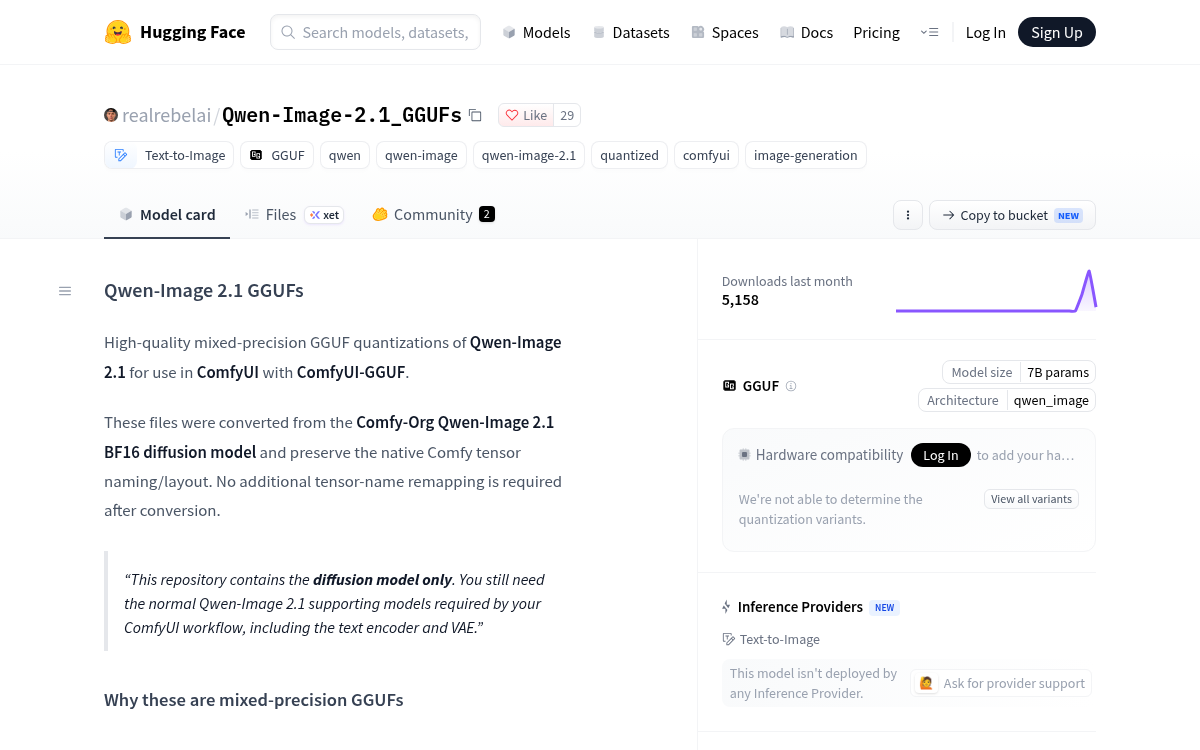Click the GGUF tag icon
This screenshot has height=750, width=1200.
point(256,155)
